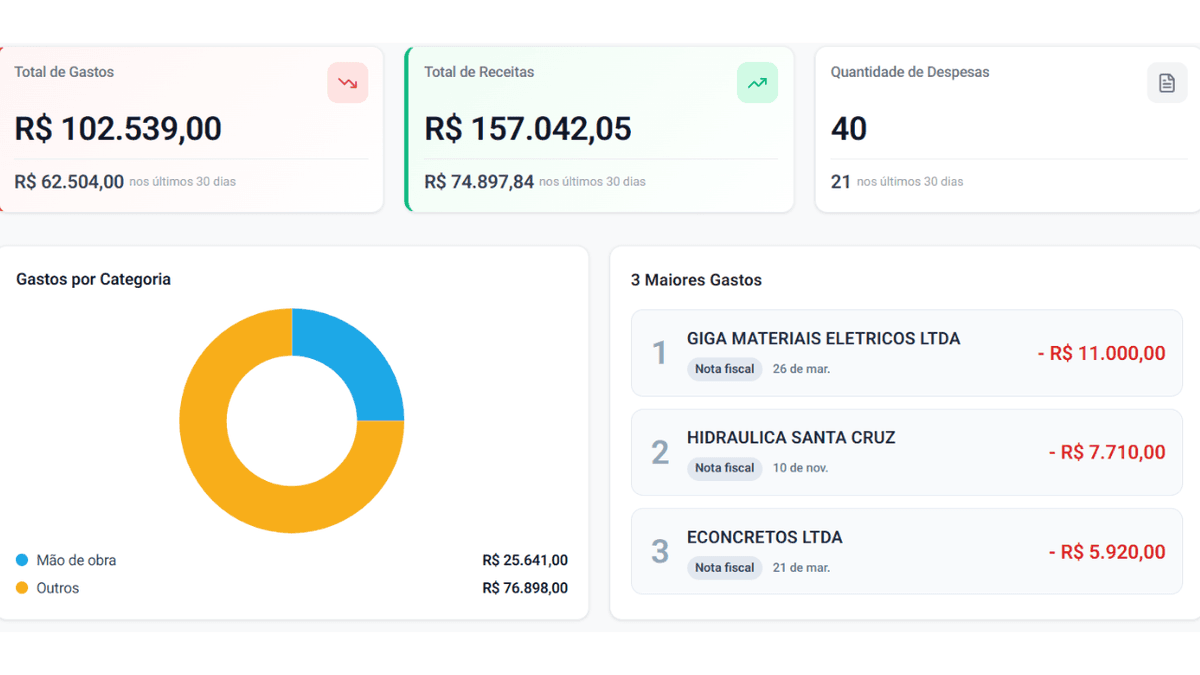Screen dimensions: 1200x675
Task: Click the Nota fiscal badge for GIGA MATERIAIS ELETRICOS
Action: [x=724, y=369]
